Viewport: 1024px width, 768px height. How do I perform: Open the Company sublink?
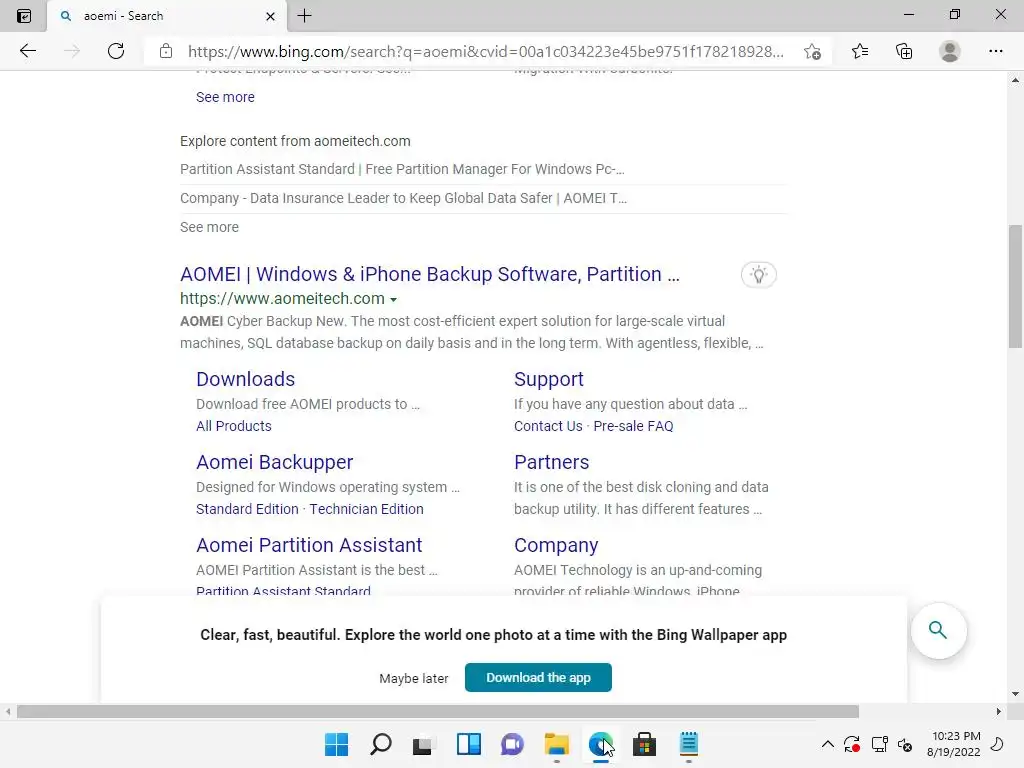click(x=556, y=545)
